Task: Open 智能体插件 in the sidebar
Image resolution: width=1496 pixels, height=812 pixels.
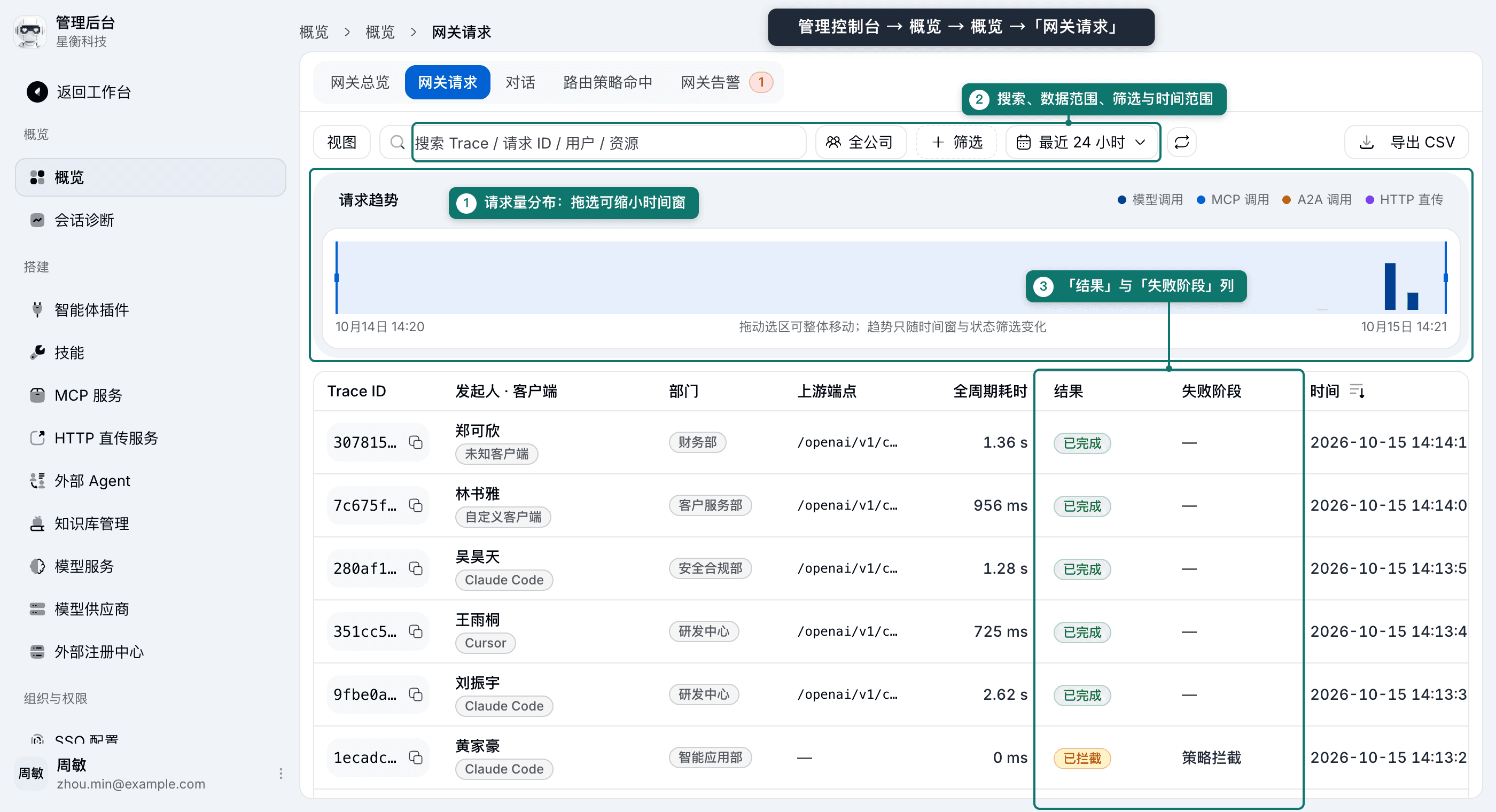Action: [150, 310]
